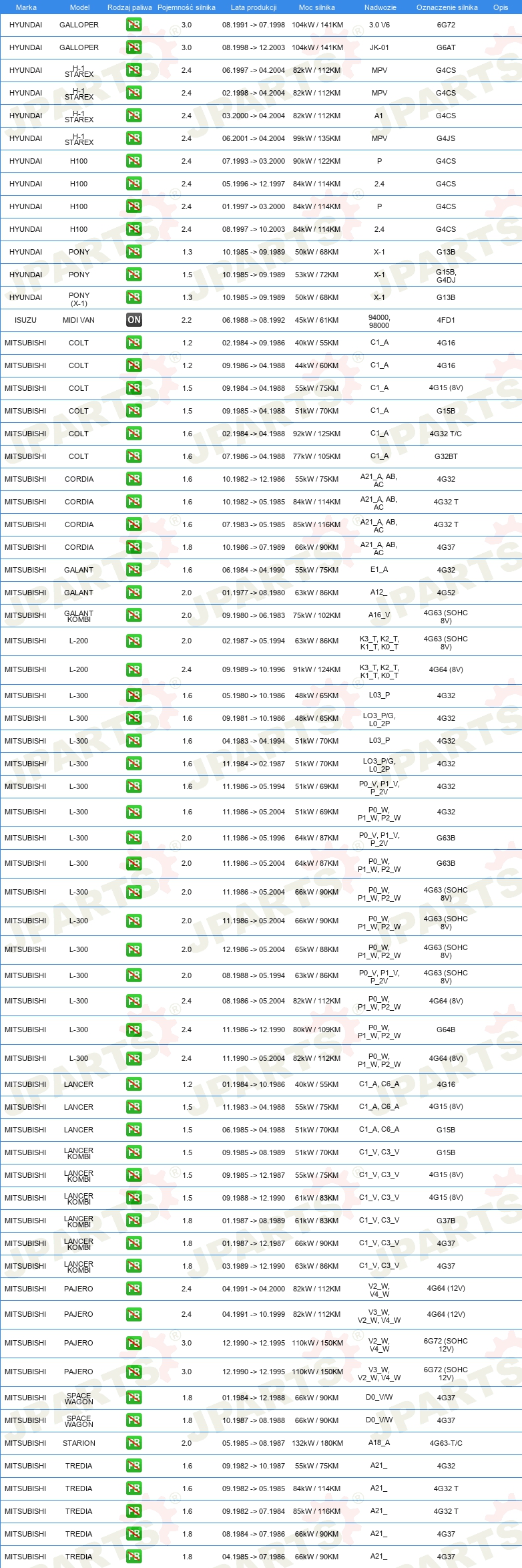Click petrol icon in GALLOPER 6G72 row
Screen dimensions: 522x1568
click(134, 25)
